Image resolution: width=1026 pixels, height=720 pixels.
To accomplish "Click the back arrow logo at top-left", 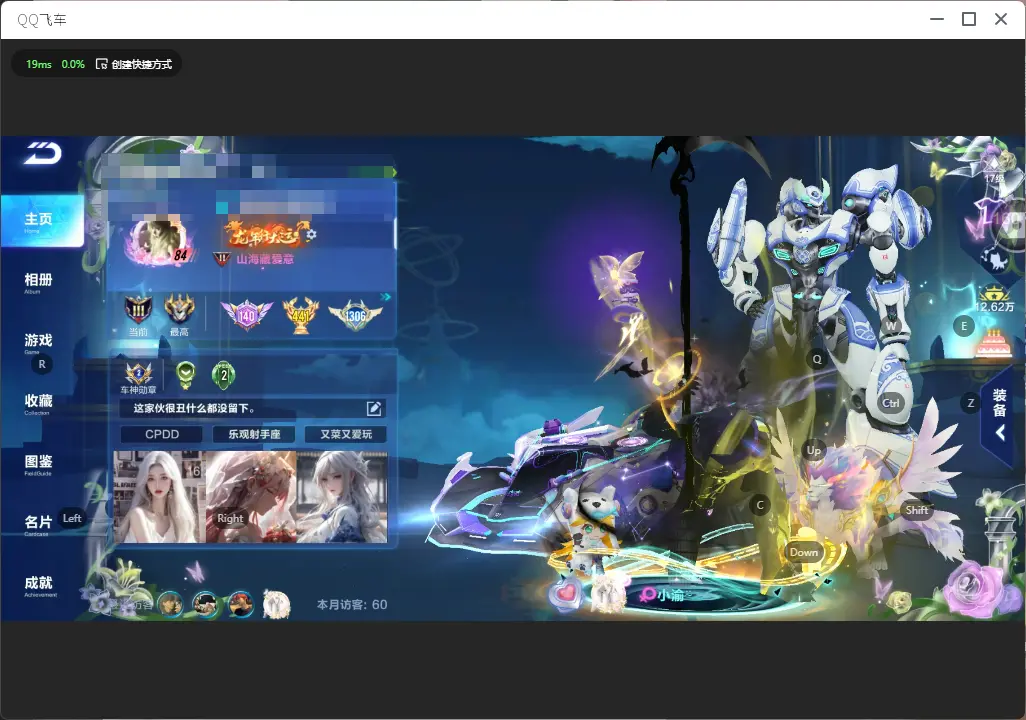I will point(43,153).
